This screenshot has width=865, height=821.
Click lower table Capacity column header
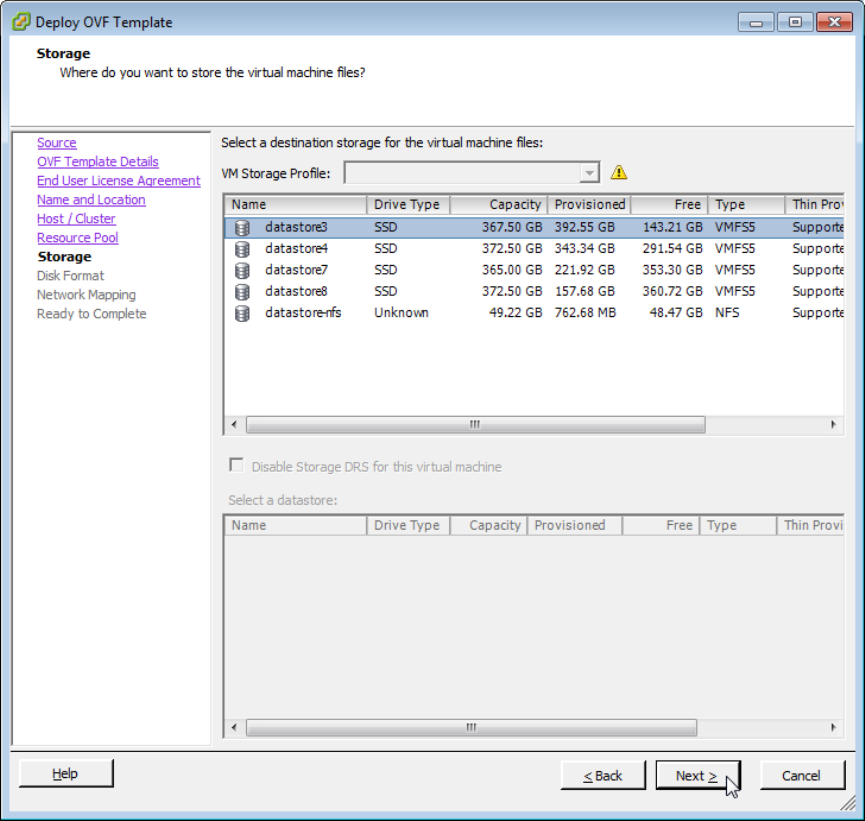tap(489, 526)
